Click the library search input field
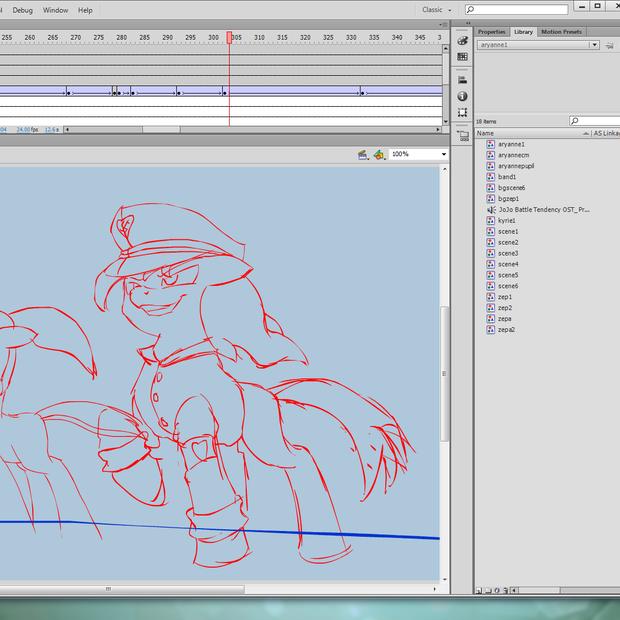Image resolution: width=620 pixels, height=620 pixels. point(598,121)
